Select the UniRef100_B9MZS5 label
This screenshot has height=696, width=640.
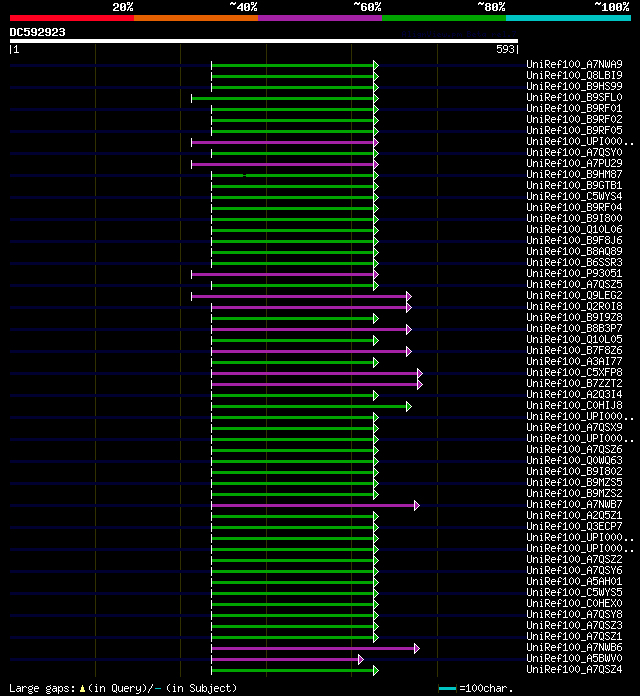pyautogui.click(x=574, y=482)
